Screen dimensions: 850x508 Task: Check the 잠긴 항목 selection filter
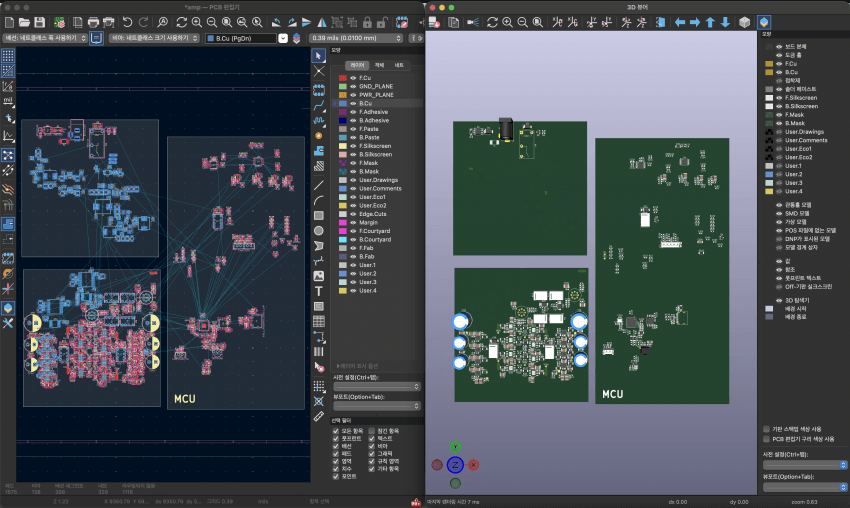(x=371, y=431)
